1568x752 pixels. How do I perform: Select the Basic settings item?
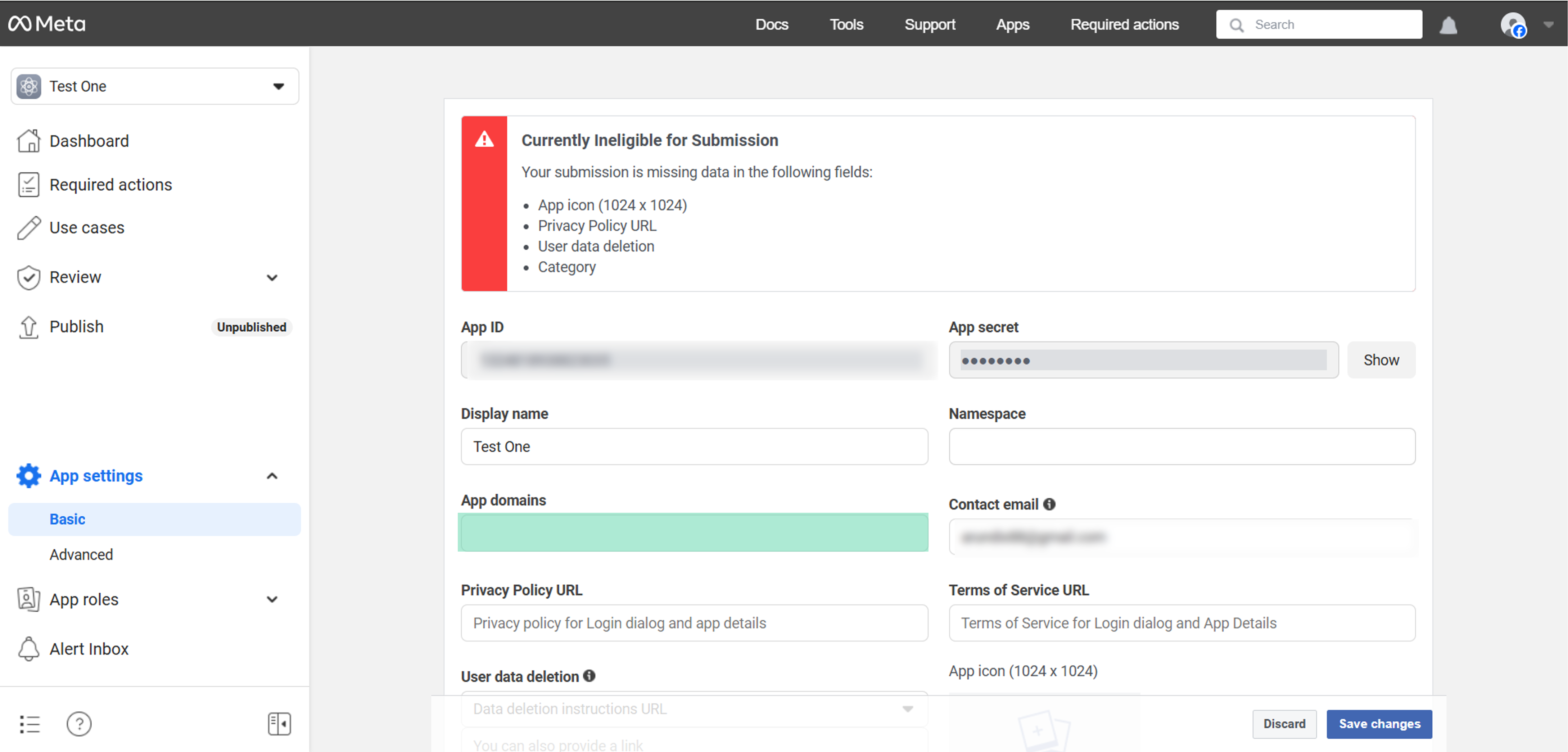coord(155,519)
